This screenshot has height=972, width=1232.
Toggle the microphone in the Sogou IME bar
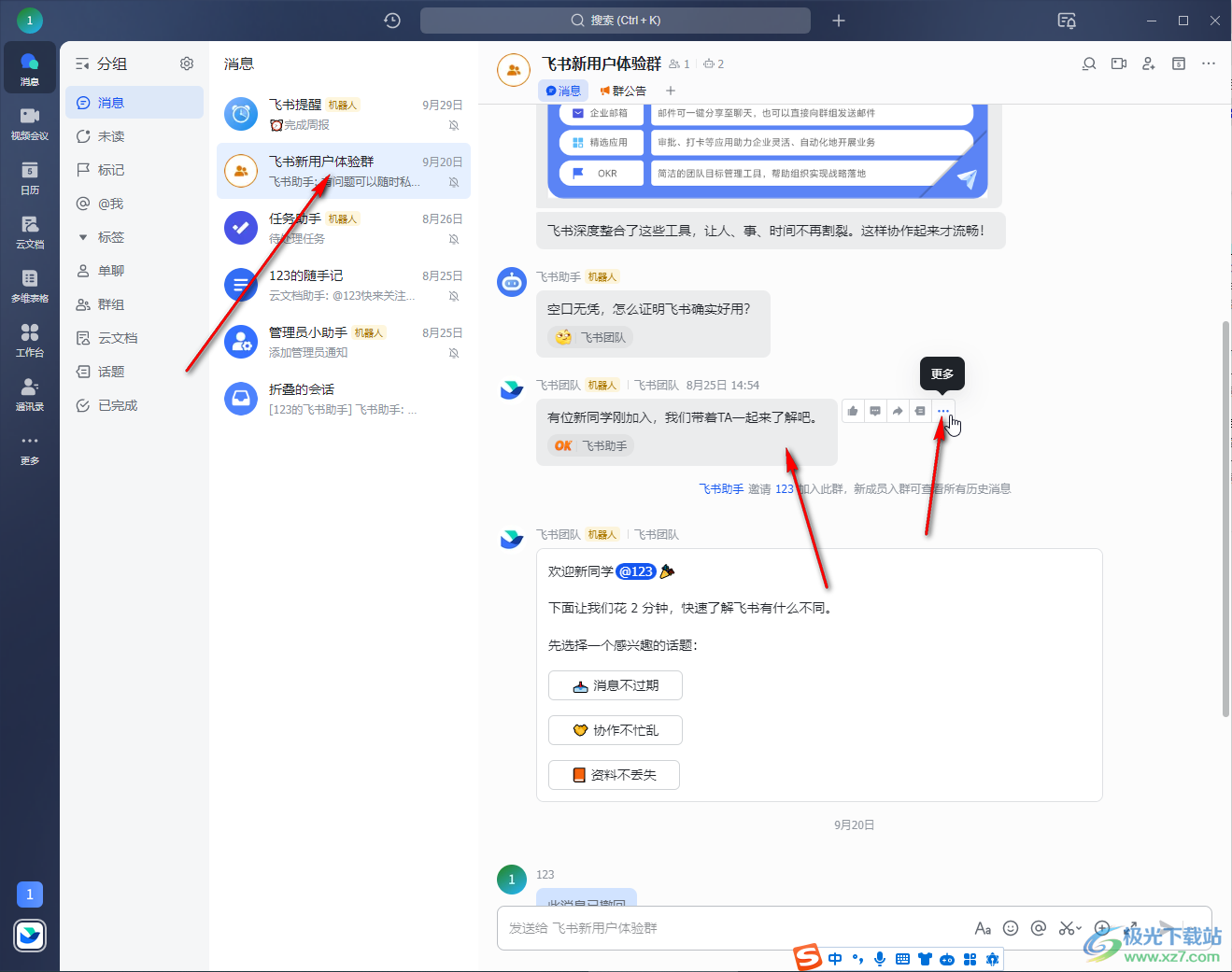point(880,959)
